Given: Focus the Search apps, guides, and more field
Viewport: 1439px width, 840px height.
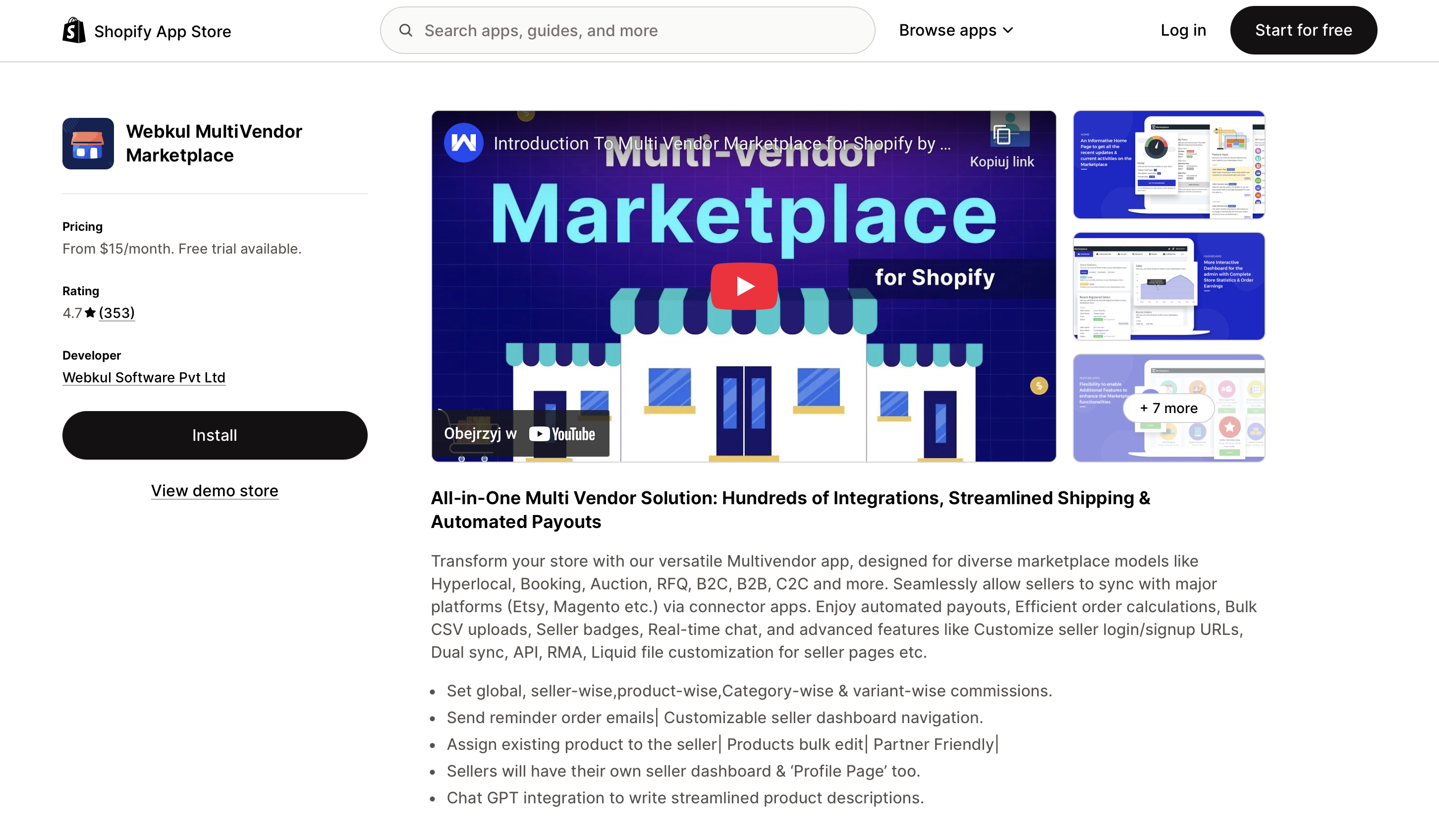Looking at the screenshot, I should click(x=627, y=30).
